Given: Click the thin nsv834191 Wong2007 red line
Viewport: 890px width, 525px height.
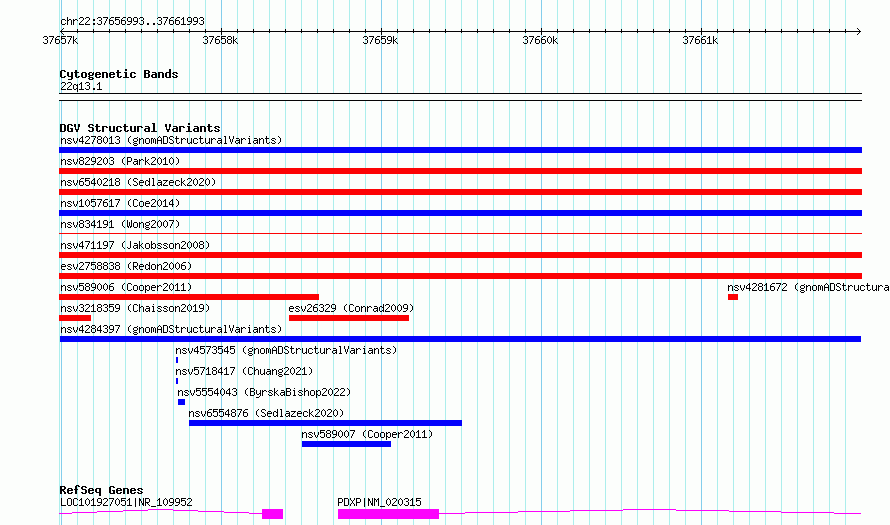Looking at the screenshot, I should click(460, 233).
